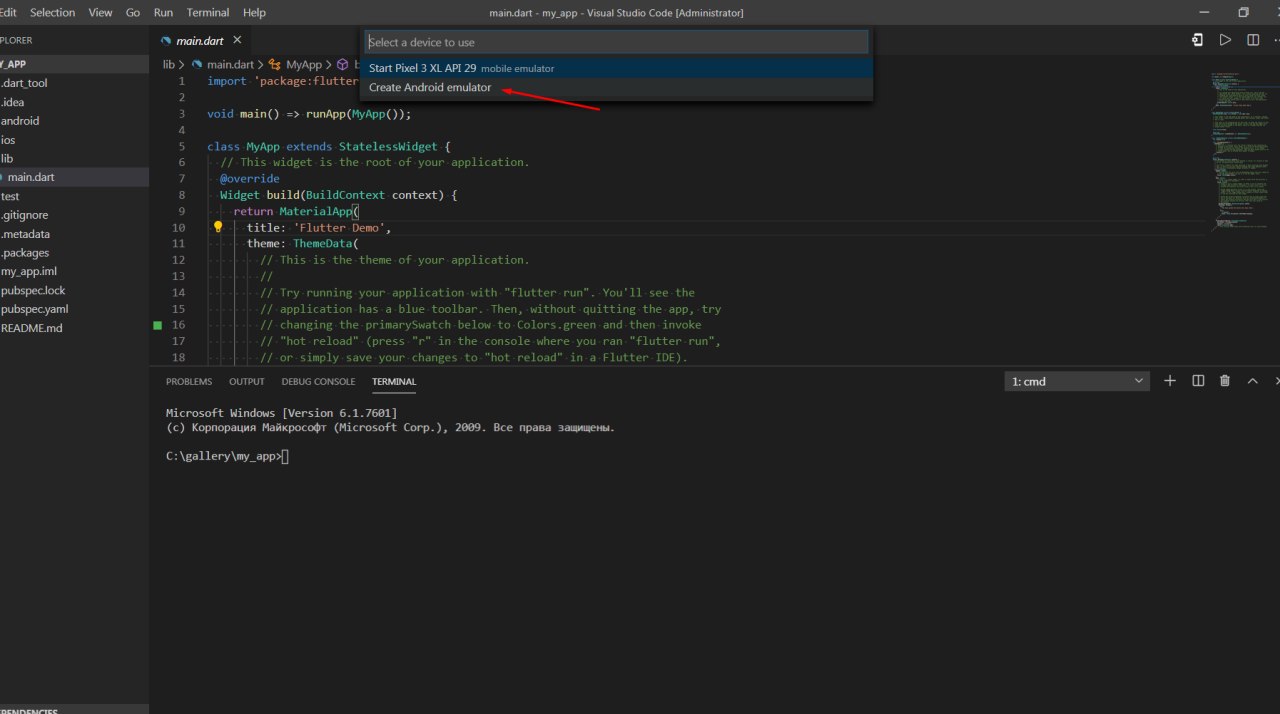Screen dimensions: 1280x714
Task: Kill the terminal using the trash icon
Action: pos(1225,381)
